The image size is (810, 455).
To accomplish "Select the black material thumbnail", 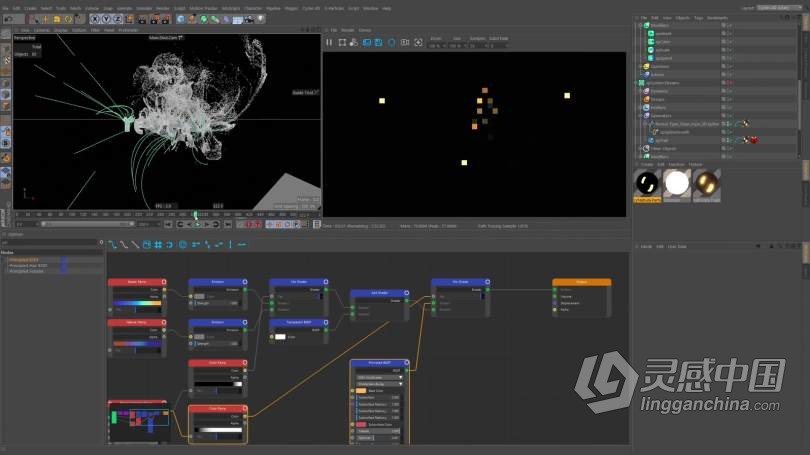I will pos(647,183).
